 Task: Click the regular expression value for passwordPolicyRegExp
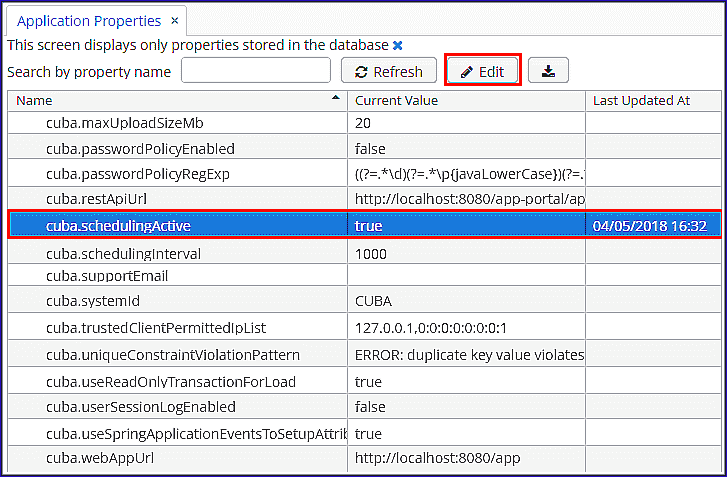point(470,174)
